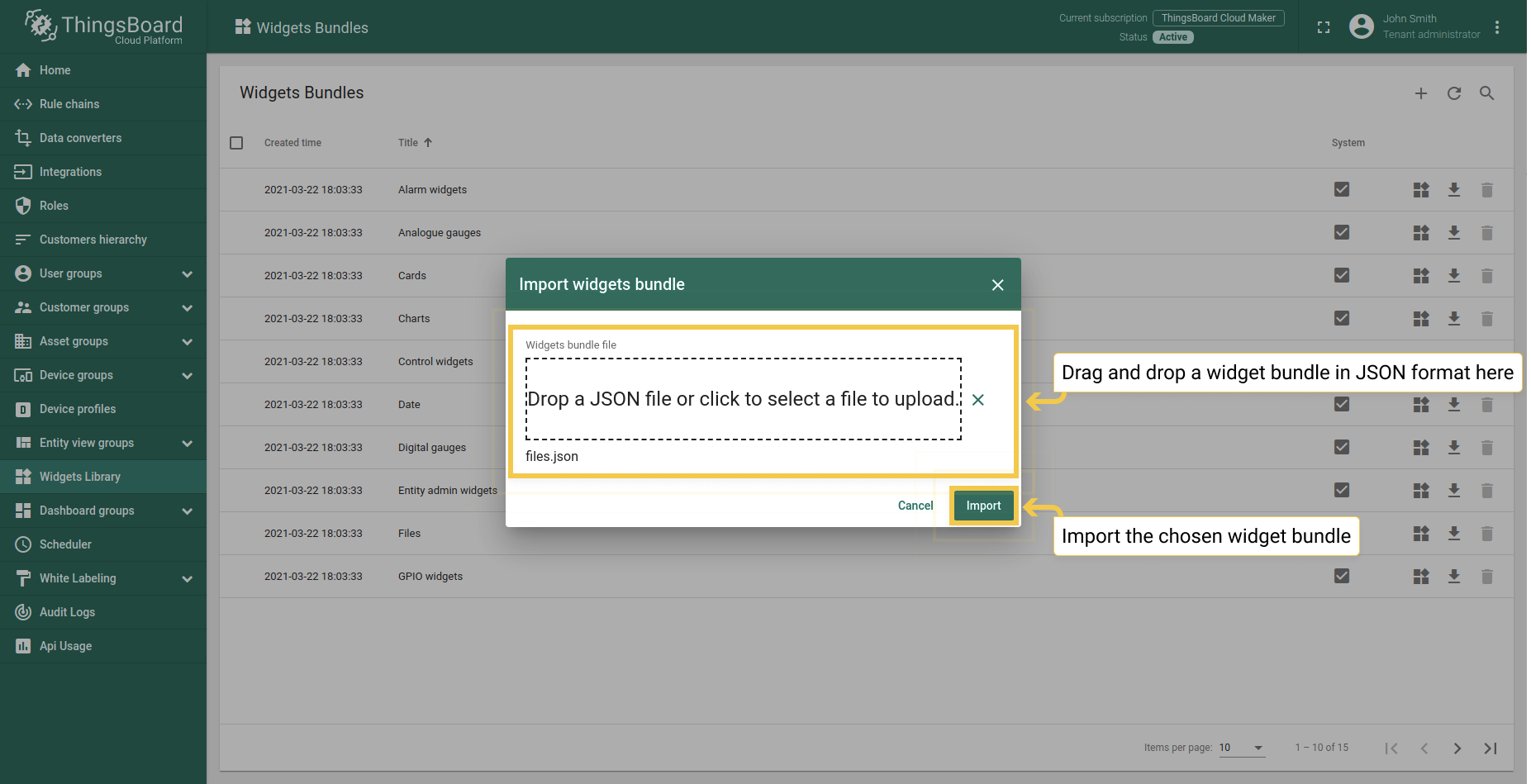Click the John Smith profile avatar

[x=1362, y=26]
